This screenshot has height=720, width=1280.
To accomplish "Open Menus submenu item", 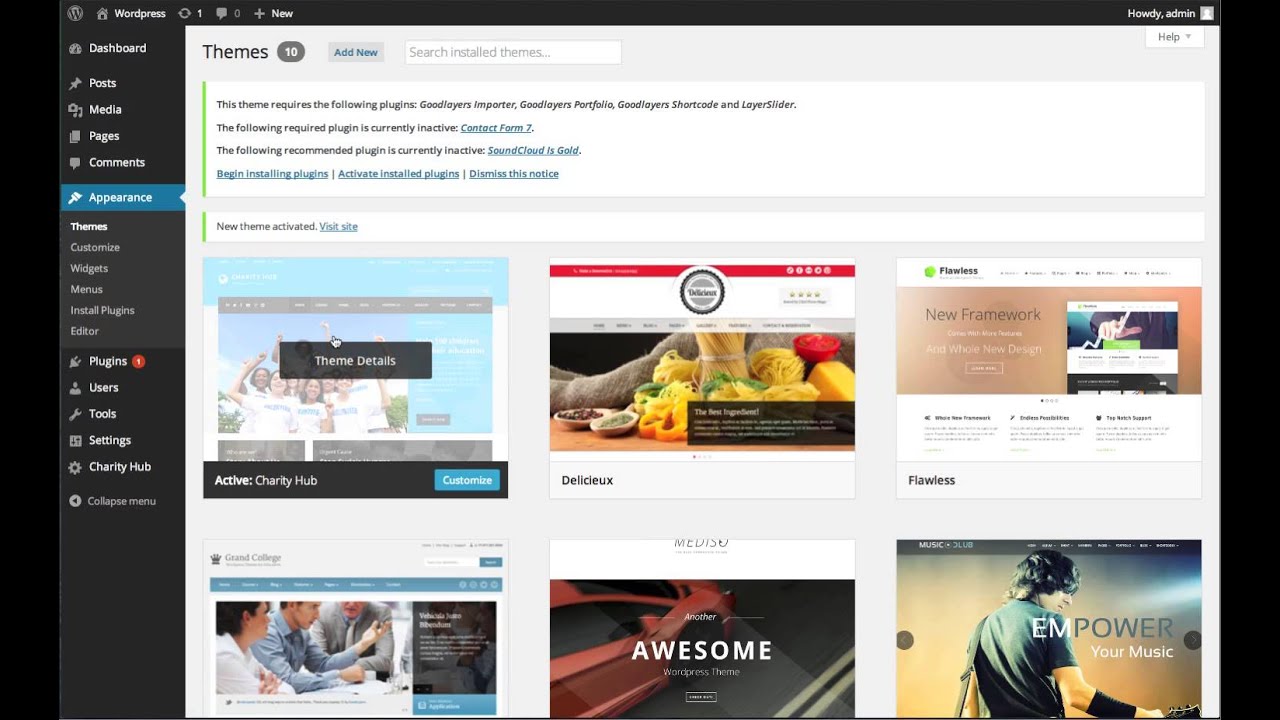I will point(86,290).
